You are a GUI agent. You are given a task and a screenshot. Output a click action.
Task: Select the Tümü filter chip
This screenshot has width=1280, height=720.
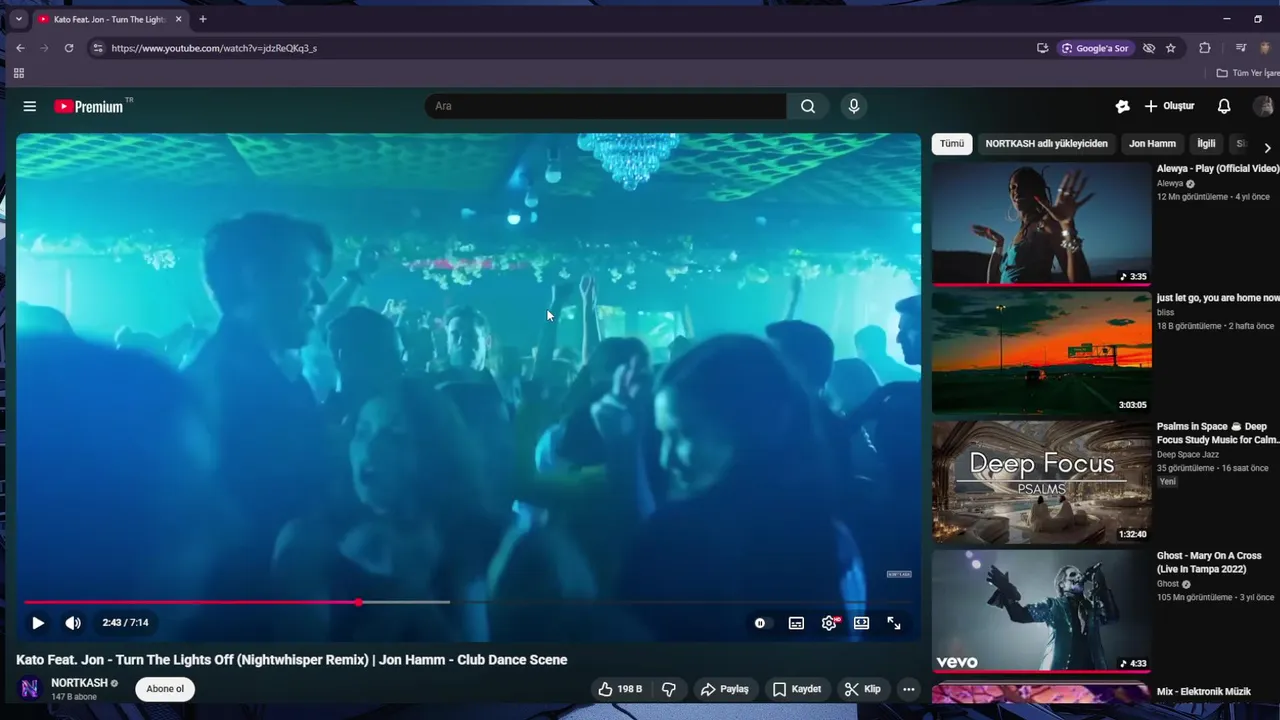click(x=952, y=144)
